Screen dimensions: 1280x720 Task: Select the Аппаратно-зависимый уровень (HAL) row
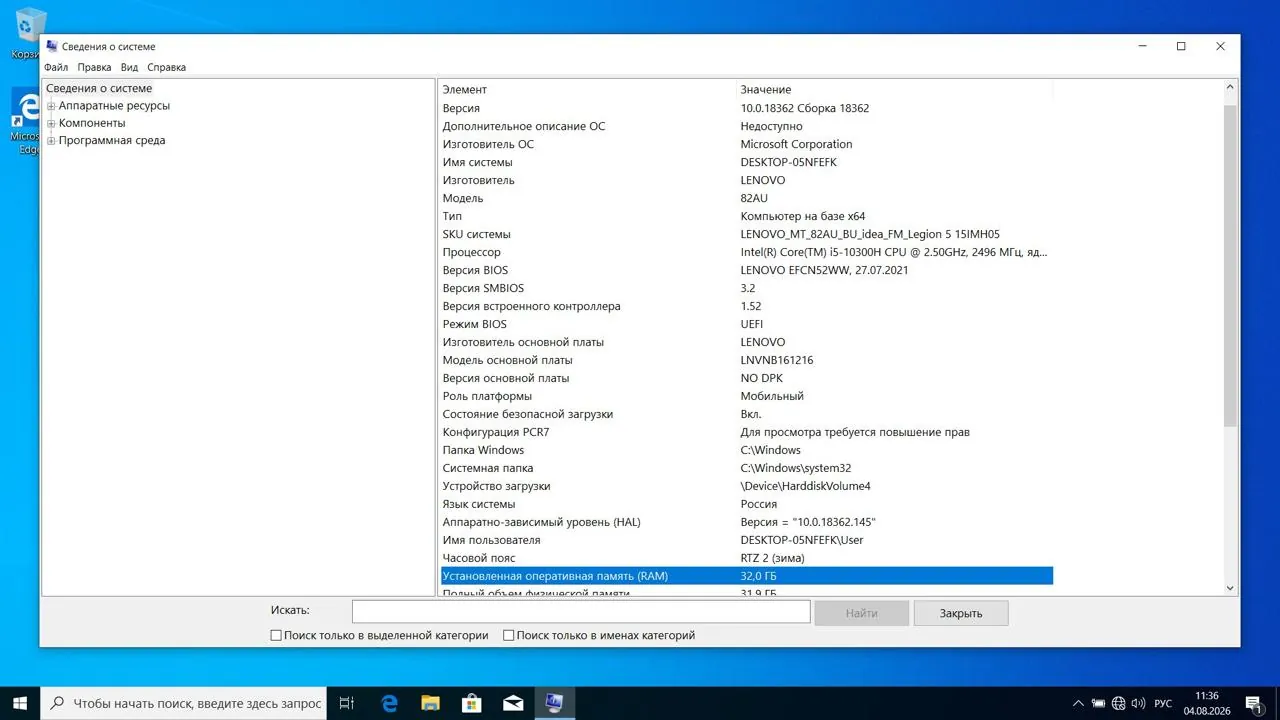[747, 522]
